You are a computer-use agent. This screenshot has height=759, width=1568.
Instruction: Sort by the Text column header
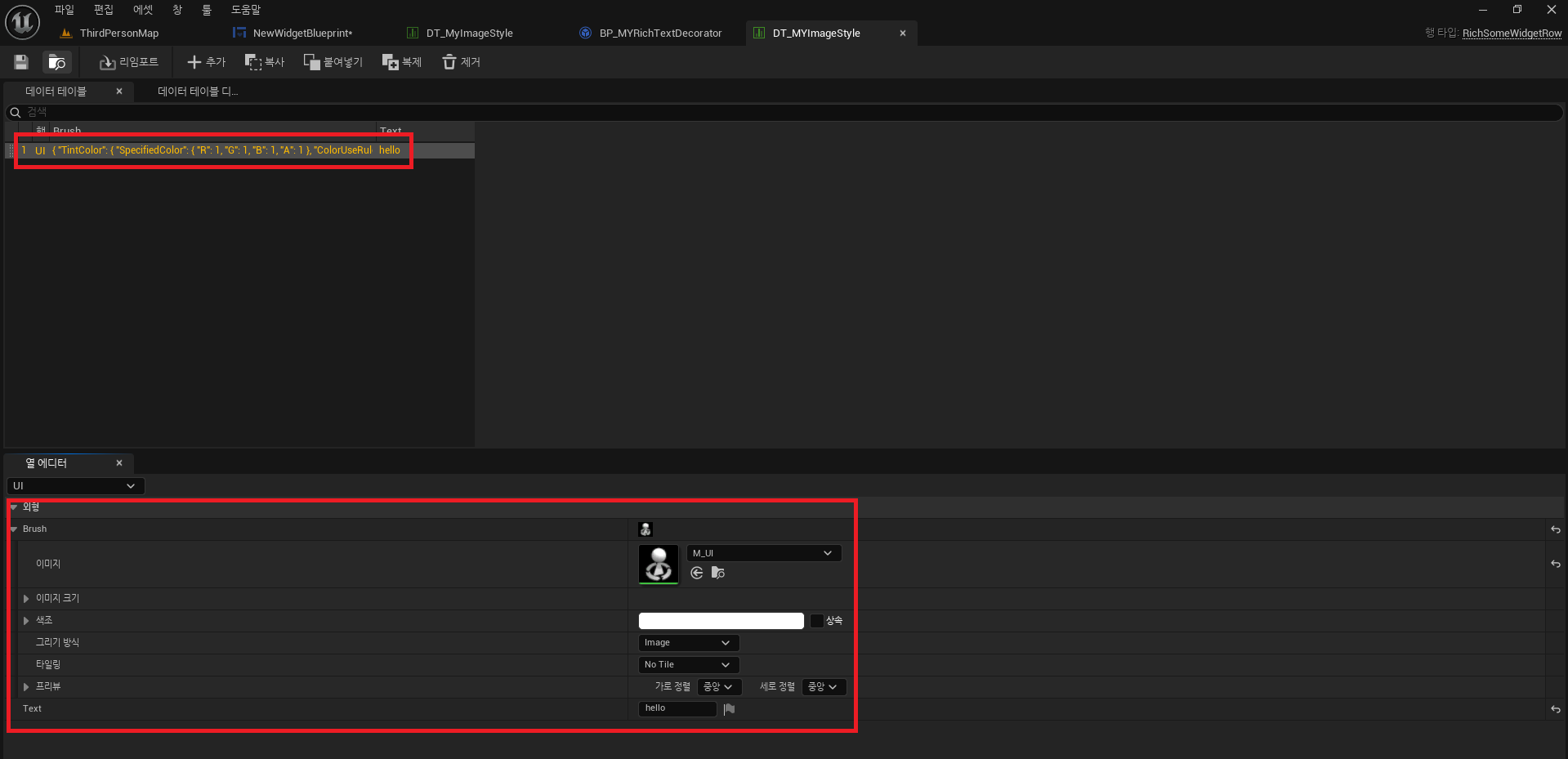tap(425, 131)
